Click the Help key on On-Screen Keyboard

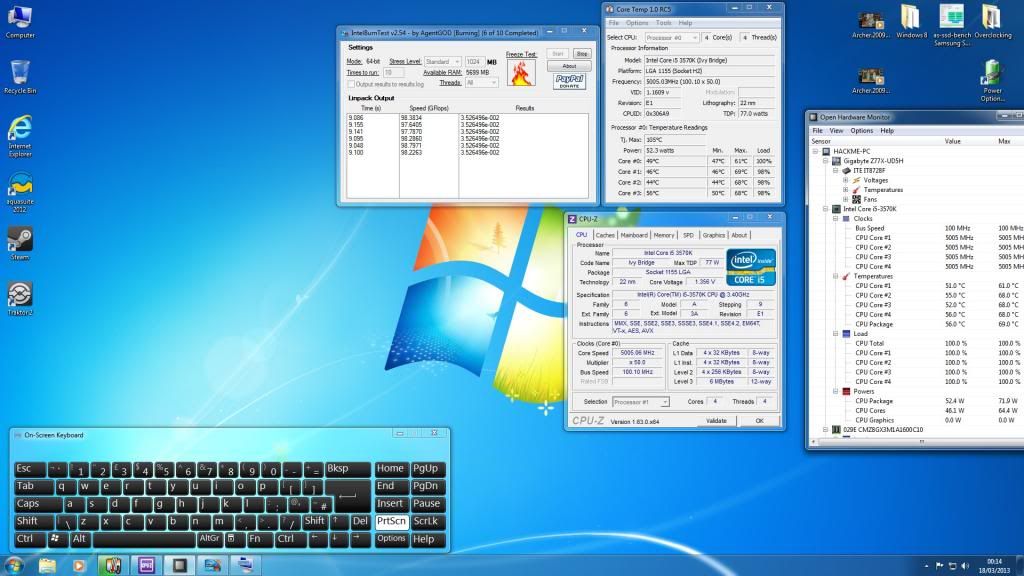[x=427, y=539]
